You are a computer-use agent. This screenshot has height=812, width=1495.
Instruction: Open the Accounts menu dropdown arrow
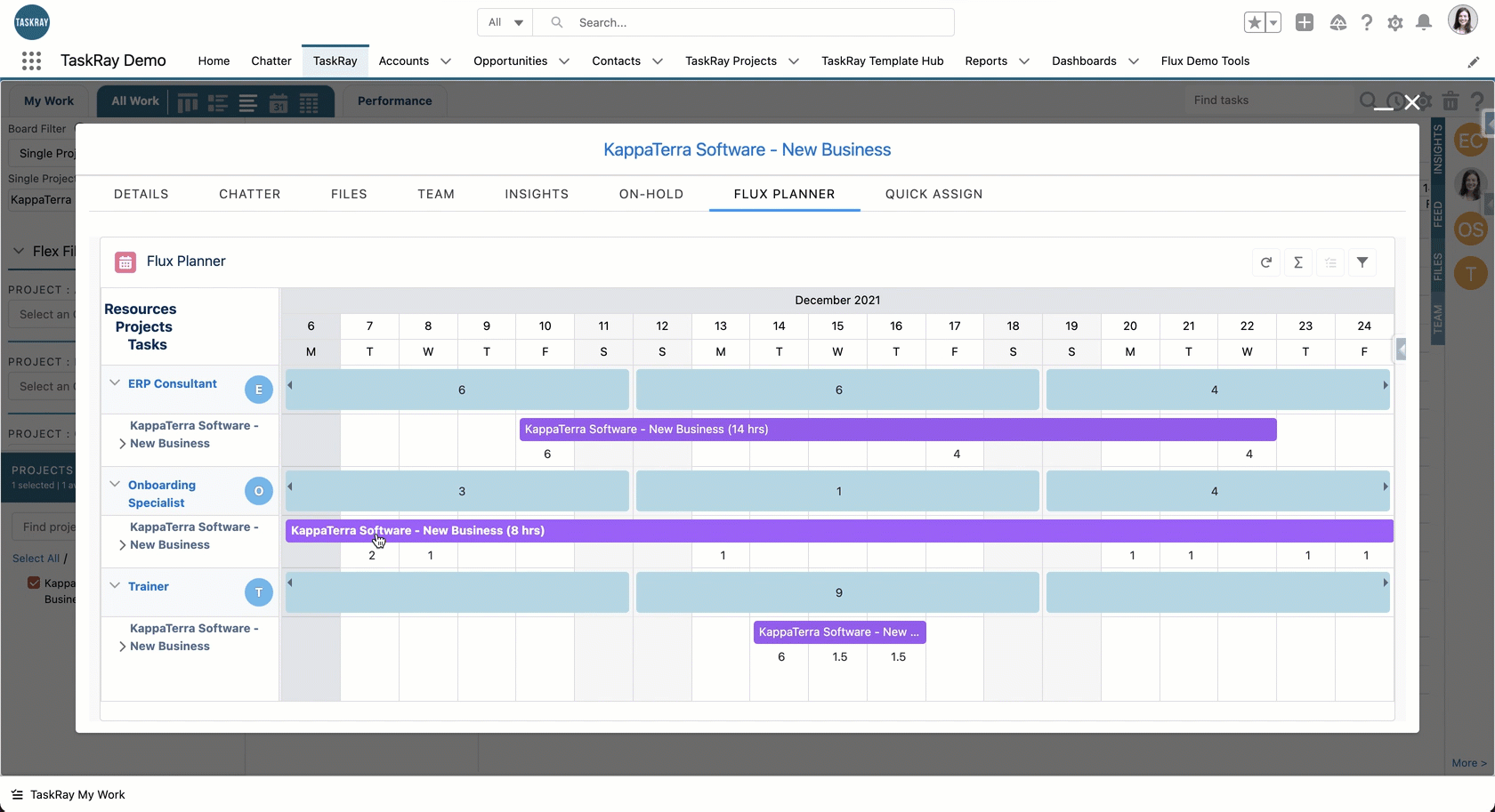coord(446,61)
